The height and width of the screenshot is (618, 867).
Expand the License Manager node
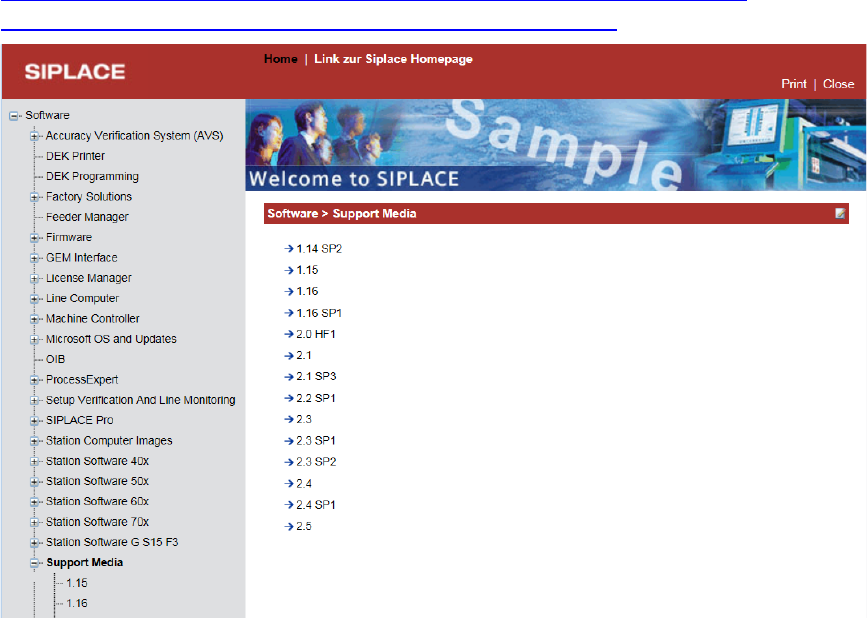pyautogui.click(x=34, y=278)
